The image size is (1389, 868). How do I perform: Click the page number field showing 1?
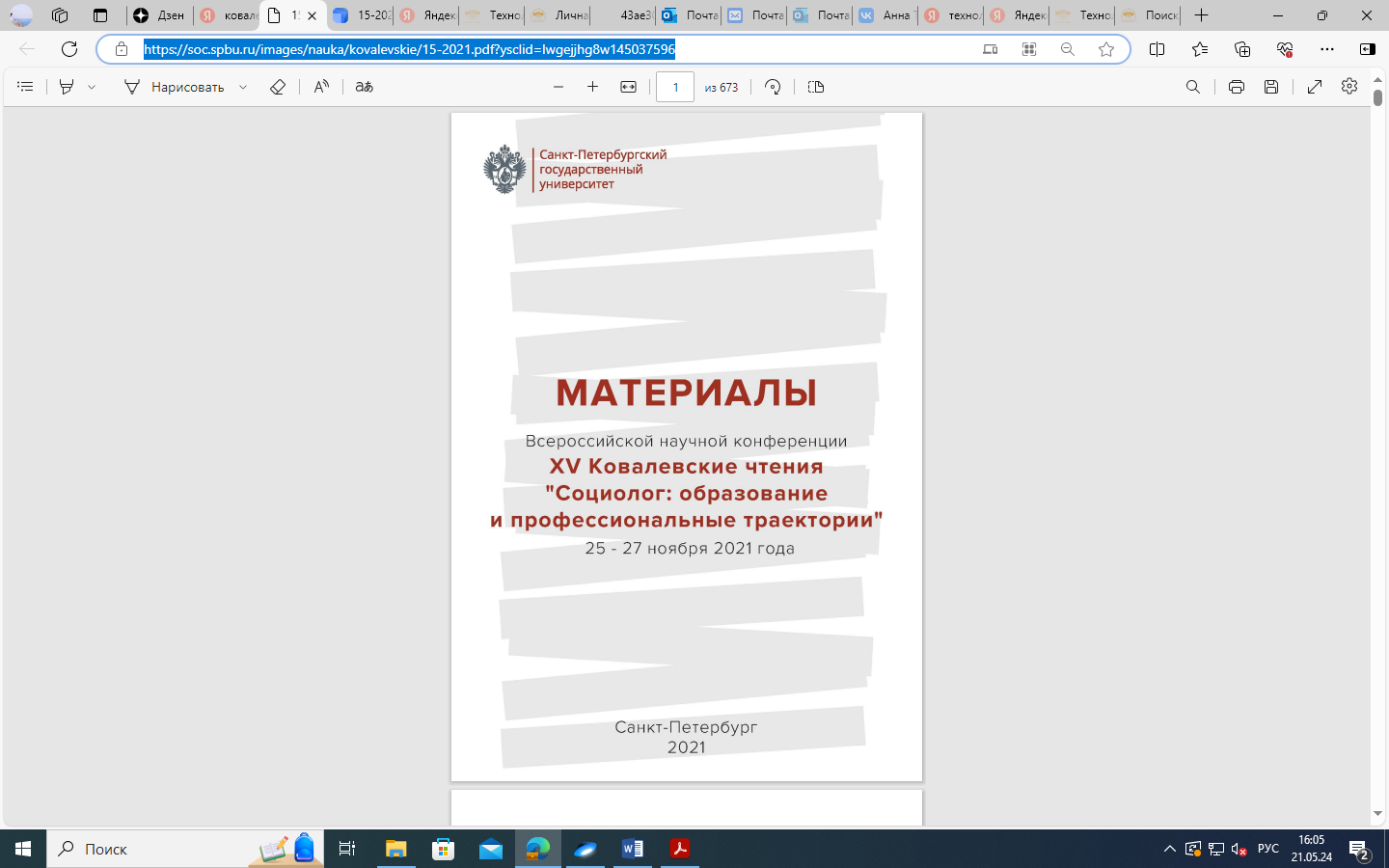[675, 87]
